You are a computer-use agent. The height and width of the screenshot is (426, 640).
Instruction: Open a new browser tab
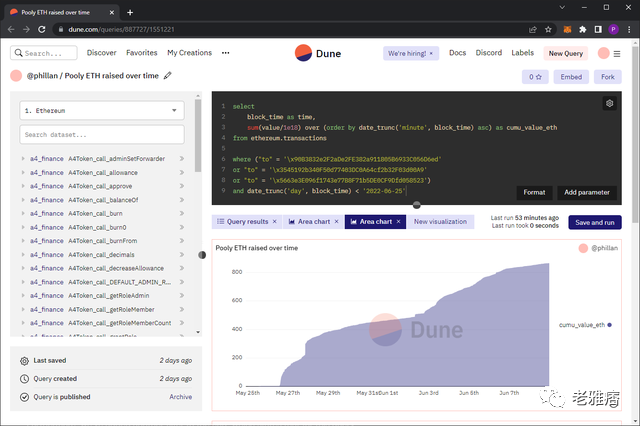pyautogui.click(x=130, y=13)
